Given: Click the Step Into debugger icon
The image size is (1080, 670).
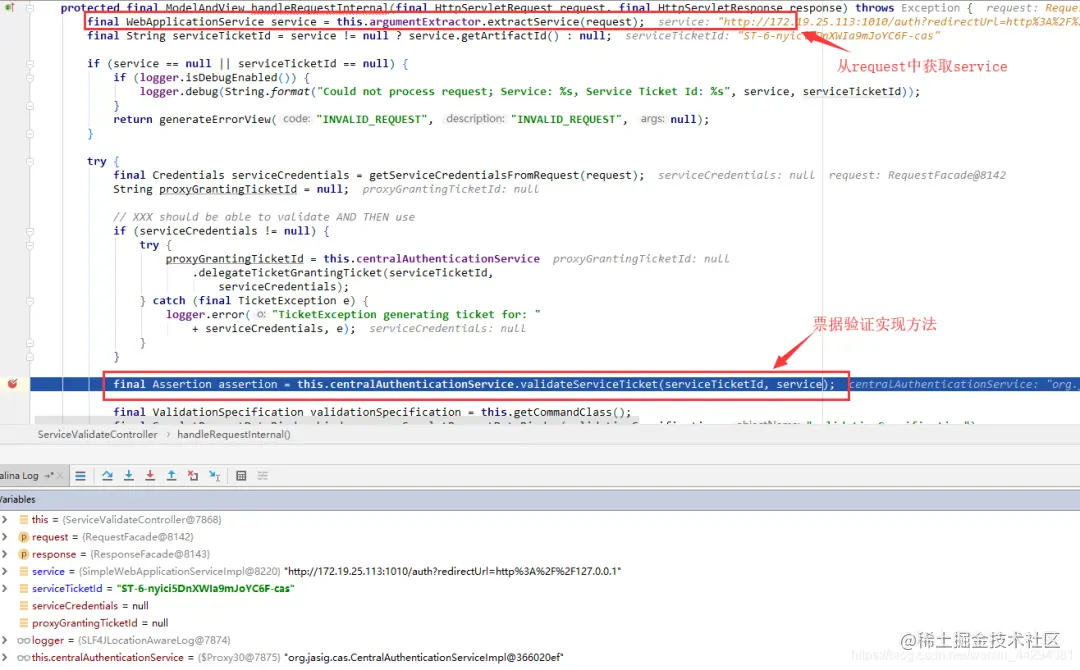Looking at the screenshot, I should [129, 476].
